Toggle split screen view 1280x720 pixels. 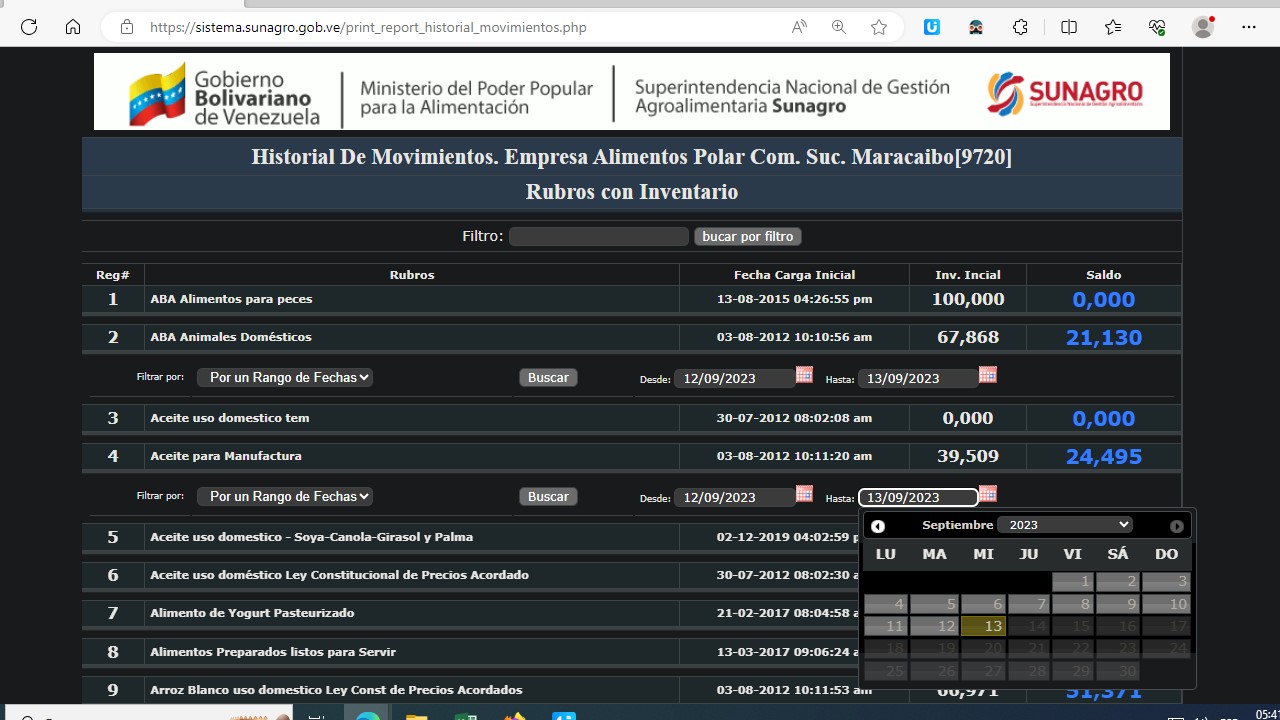[1069, 27]
